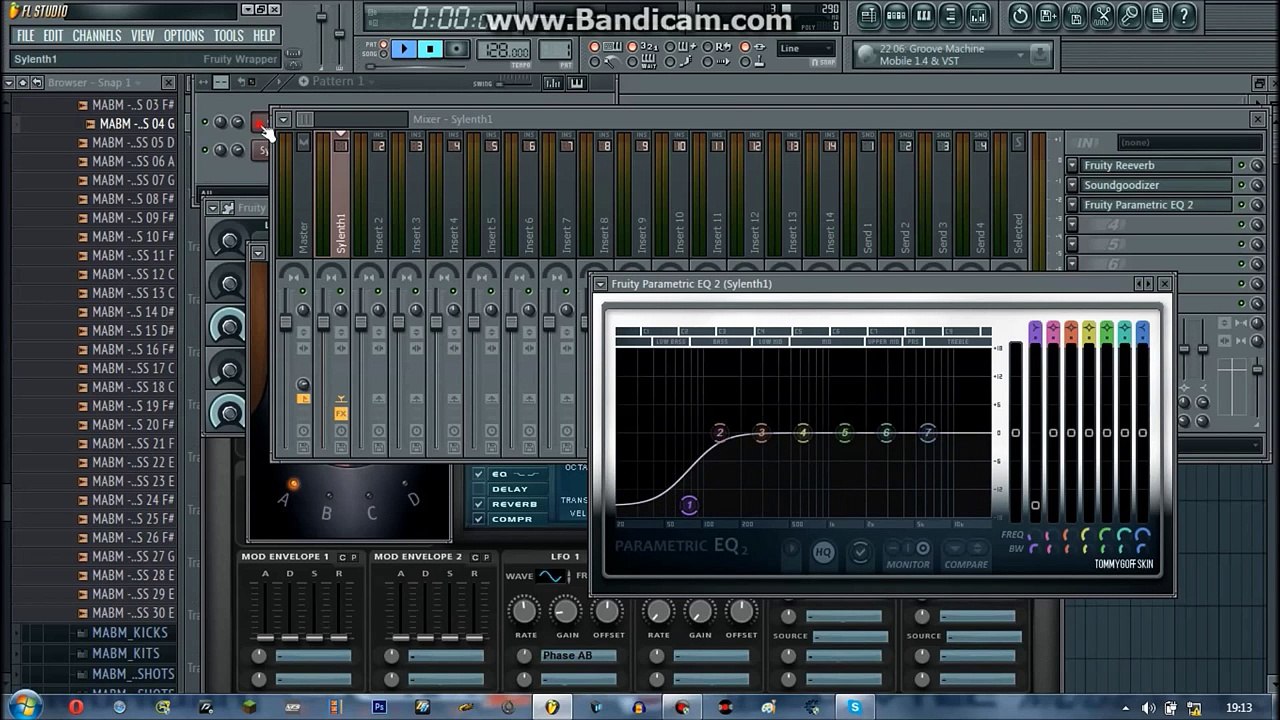Adjust EQ band 1 gain slider
Screen dimensions: 1280x720
tap(1035, 505)
